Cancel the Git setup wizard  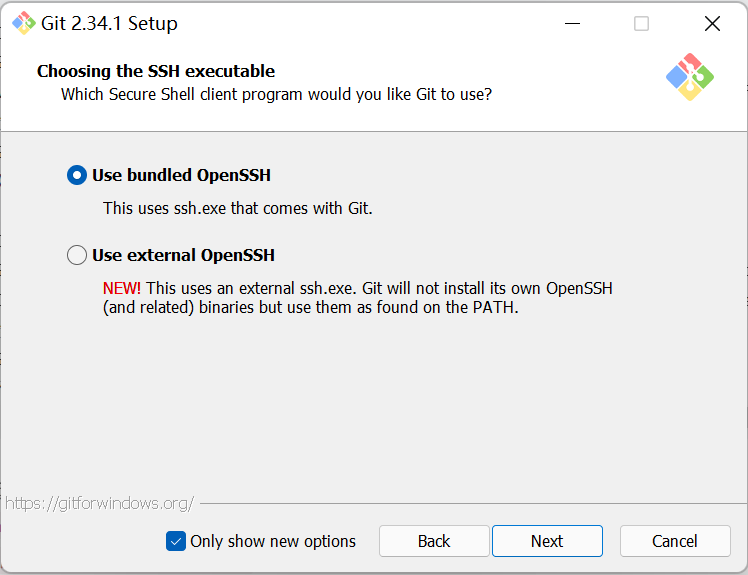click(675, 541)
